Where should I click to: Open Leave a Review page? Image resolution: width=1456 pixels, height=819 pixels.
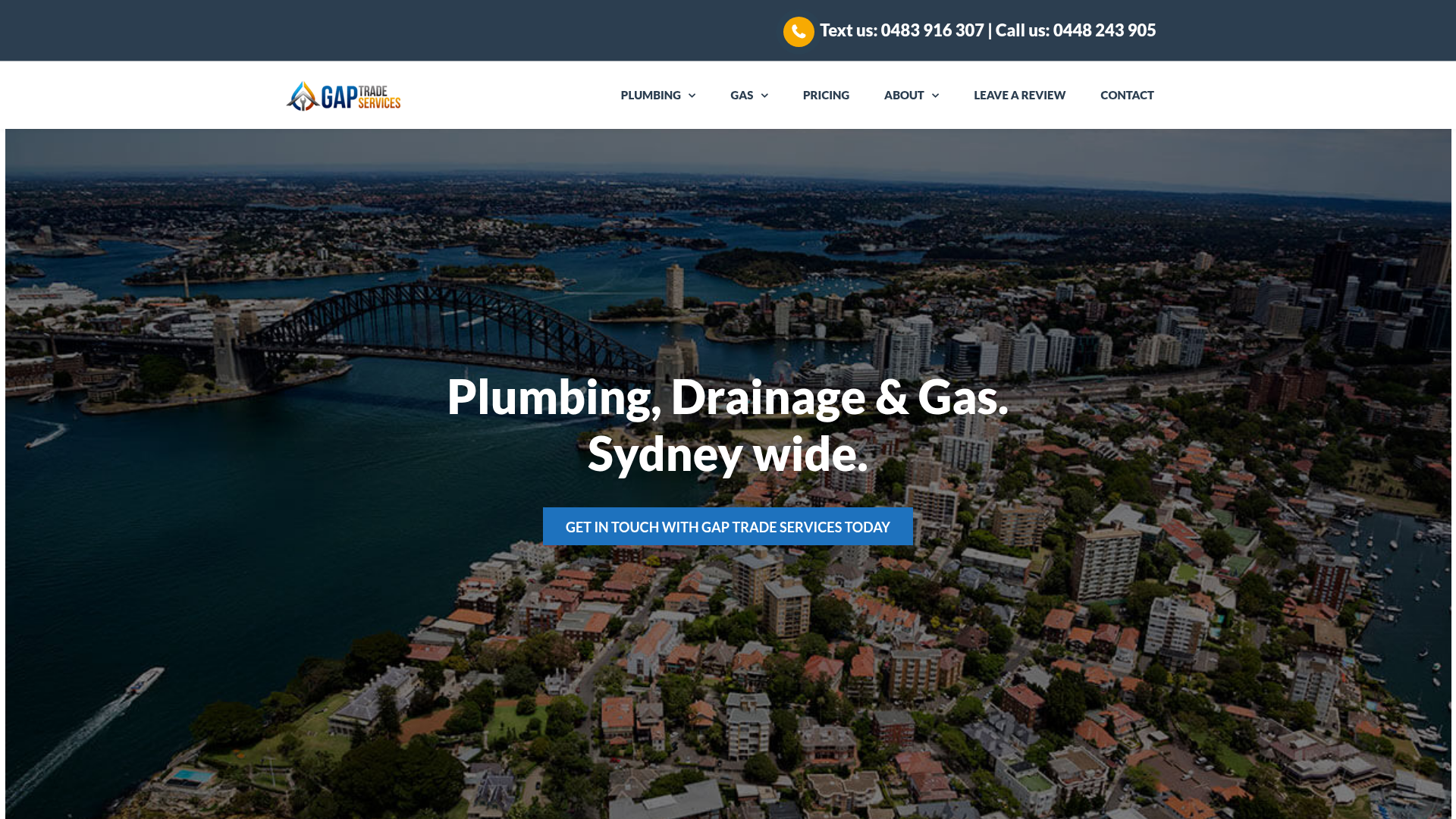click(x=1019, y=95)
